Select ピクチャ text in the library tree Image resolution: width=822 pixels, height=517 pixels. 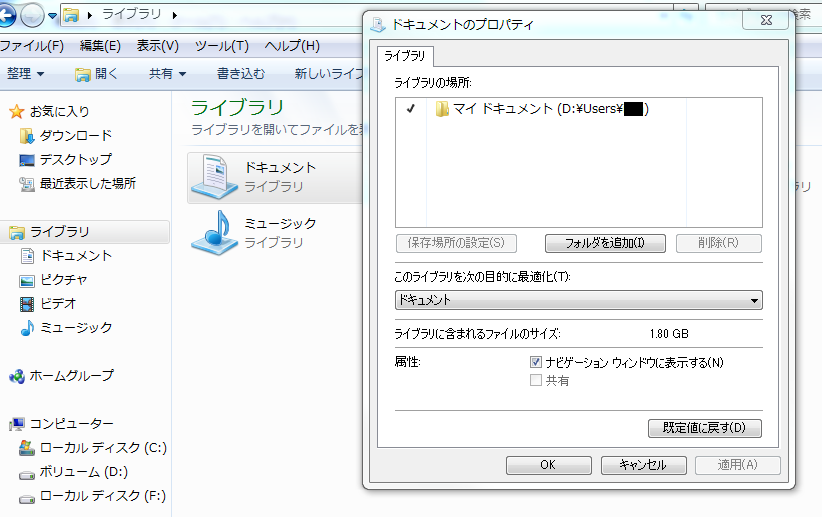point(64,281)
